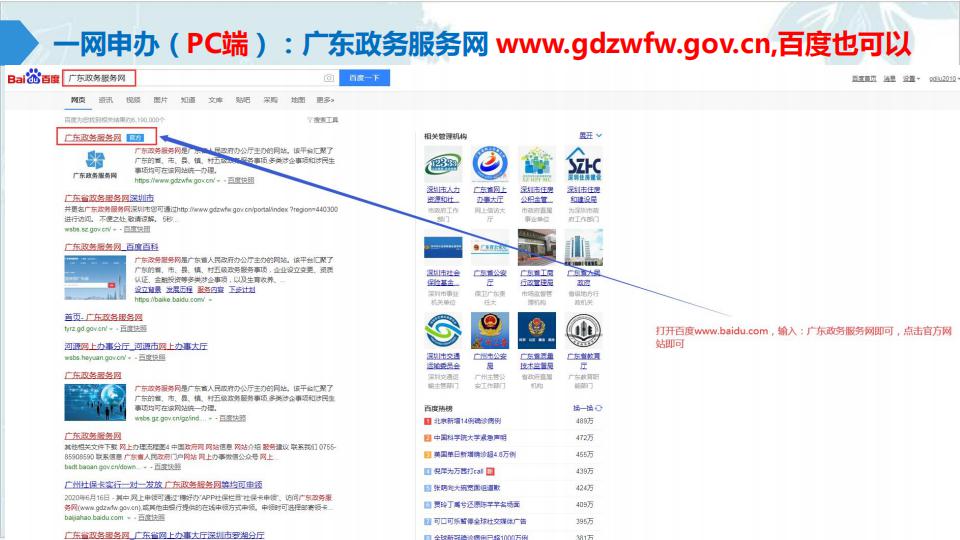The height and width of the screenshot is (540, 960).
Task: Click the globe network result thumbnail
Action: 95,402
